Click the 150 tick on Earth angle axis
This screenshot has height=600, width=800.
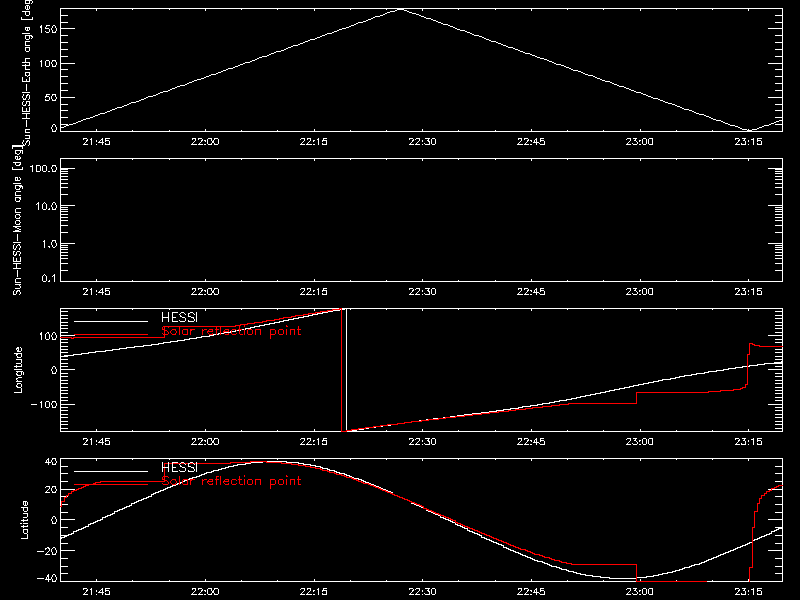(x=48, y=29)
